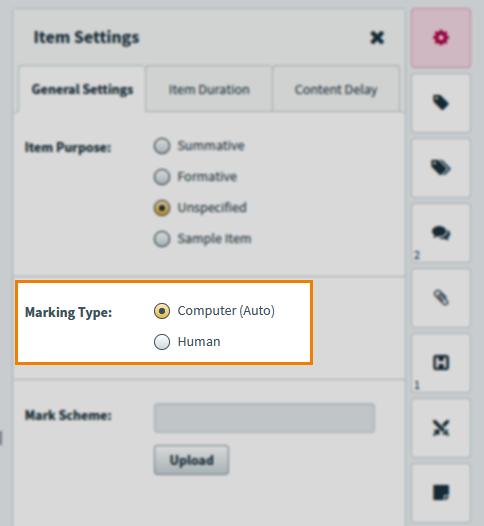The width and height of the screenshot is (484, 526).
Task: Close the Item Settings panel
Action: (377, 38)
